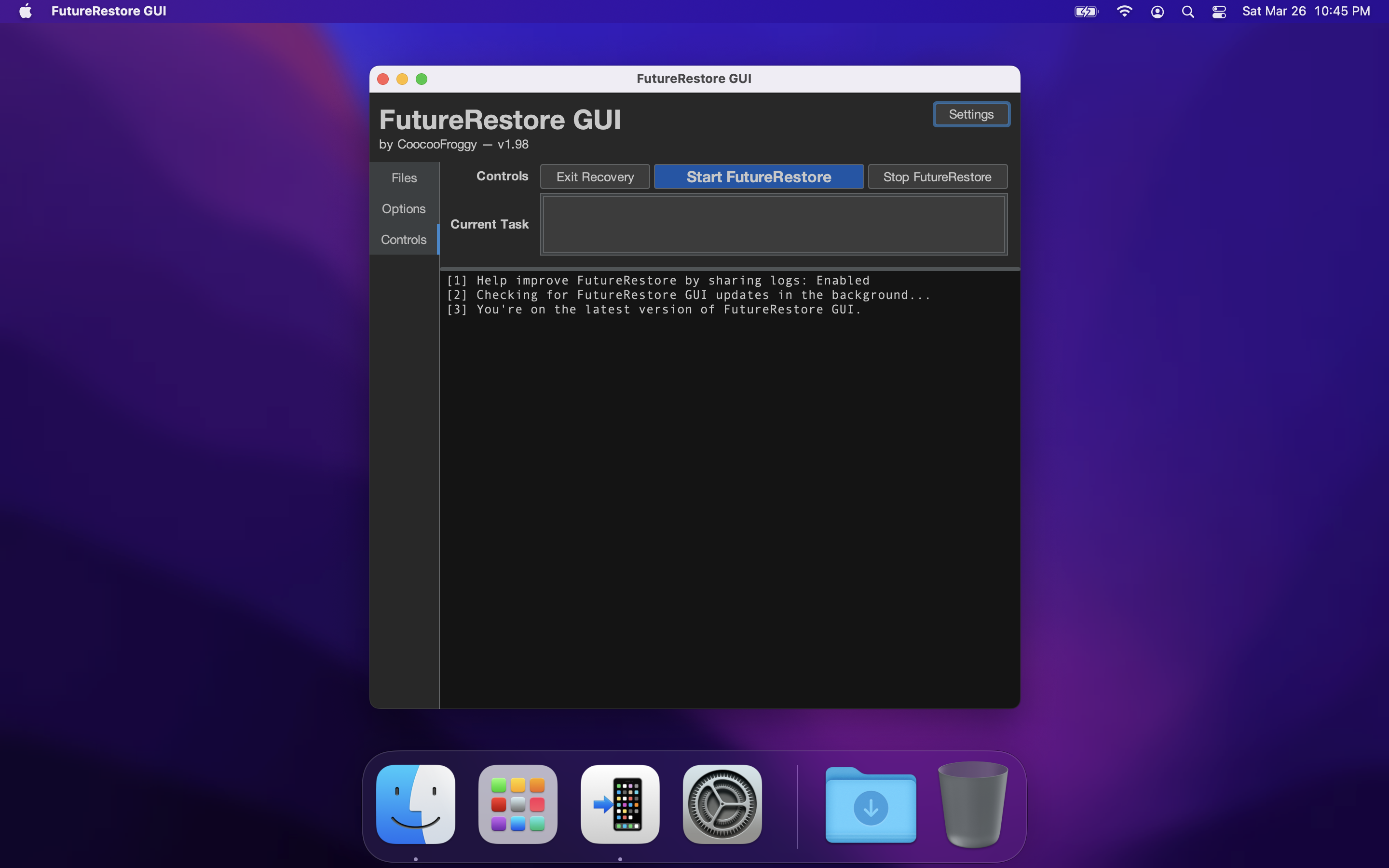Open Launchpad in the dock
Screen dimensions: 1389x868
point(517,804)
